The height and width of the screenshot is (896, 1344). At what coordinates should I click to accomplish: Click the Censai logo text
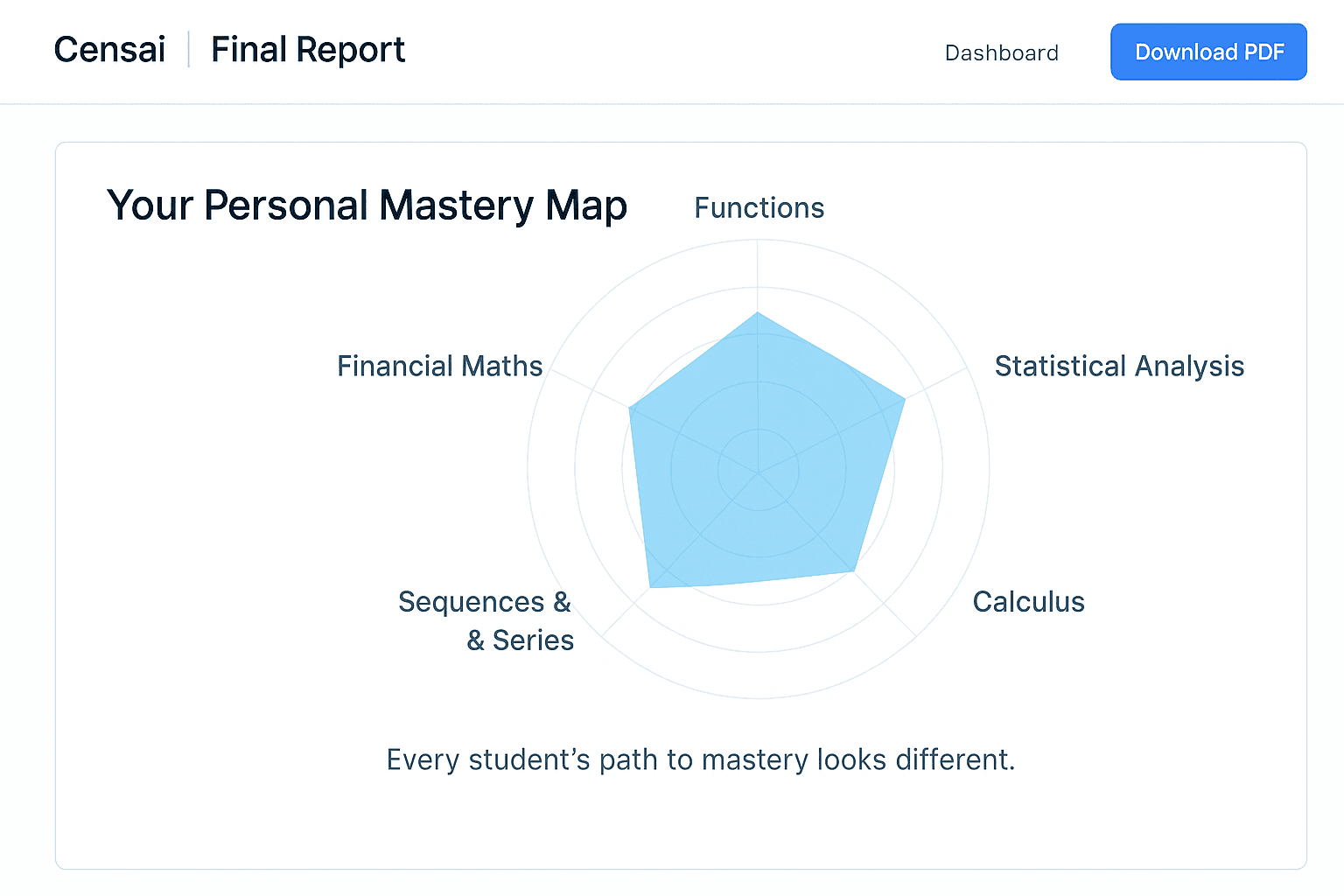pos(108,50)
